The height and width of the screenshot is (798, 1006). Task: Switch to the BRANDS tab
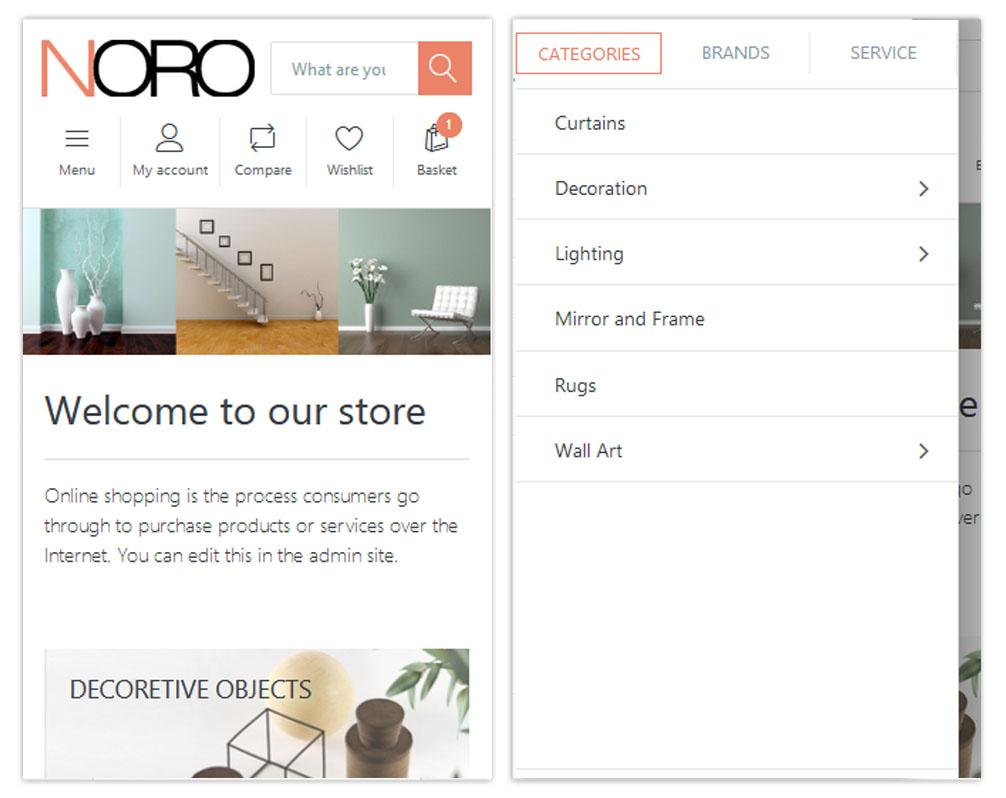click(x=735, y=53)
